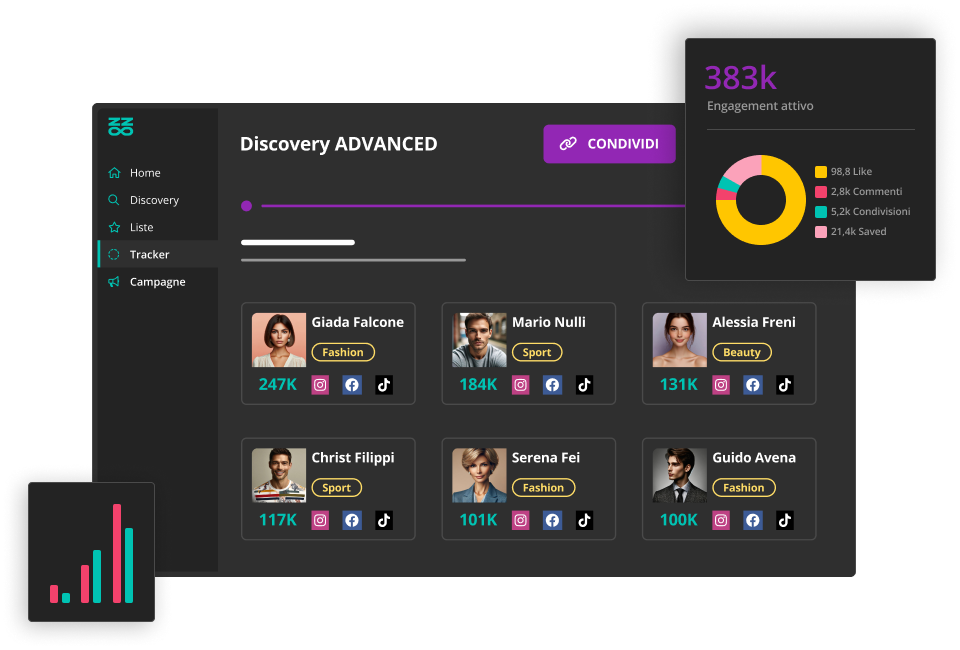
Task: Click the Tracker dashed circle icon
Action: point(114,254)
